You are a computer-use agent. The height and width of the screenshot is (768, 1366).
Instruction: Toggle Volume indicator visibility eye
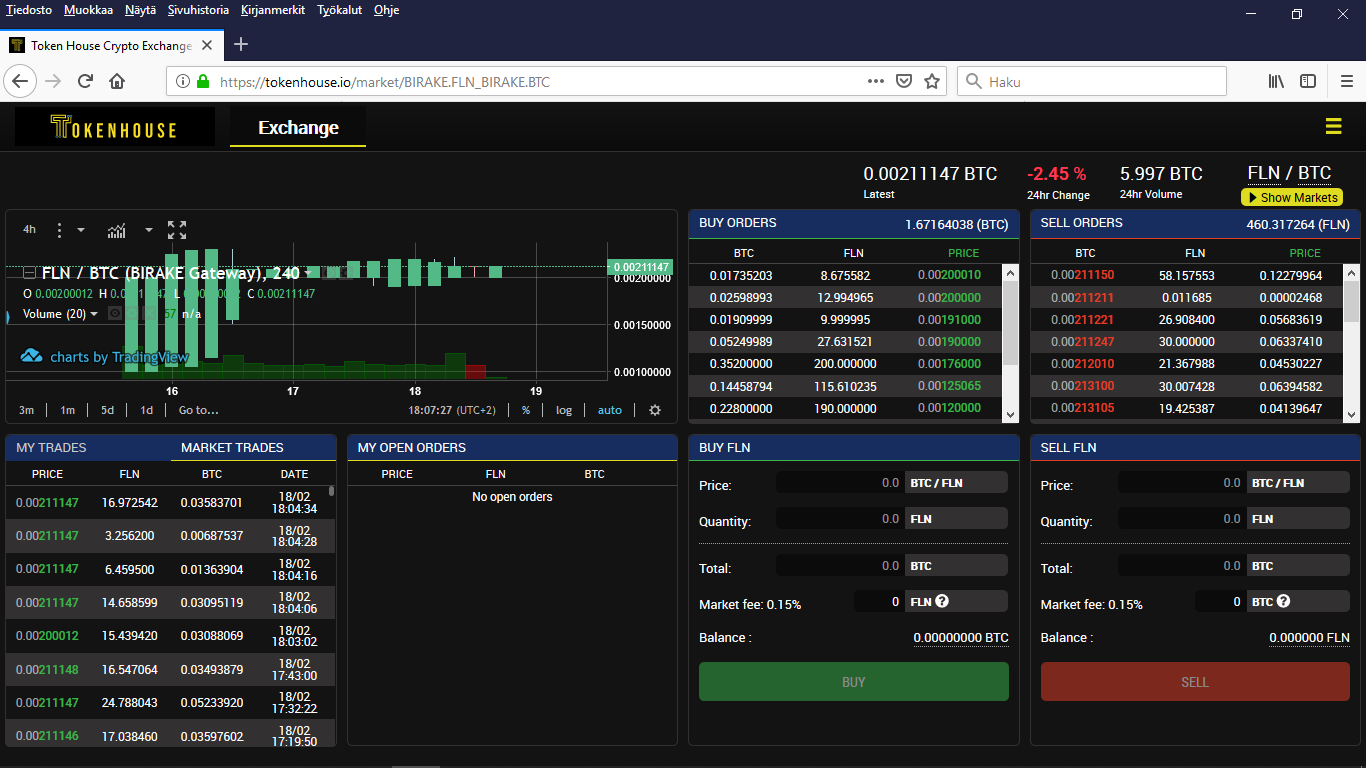tap(115, 314)
